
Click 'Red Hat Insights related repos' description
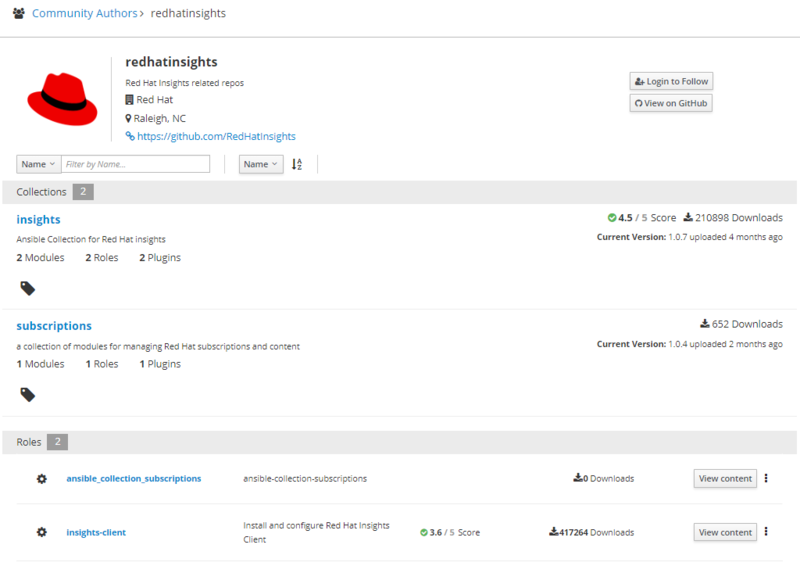[x=185, y=83]
